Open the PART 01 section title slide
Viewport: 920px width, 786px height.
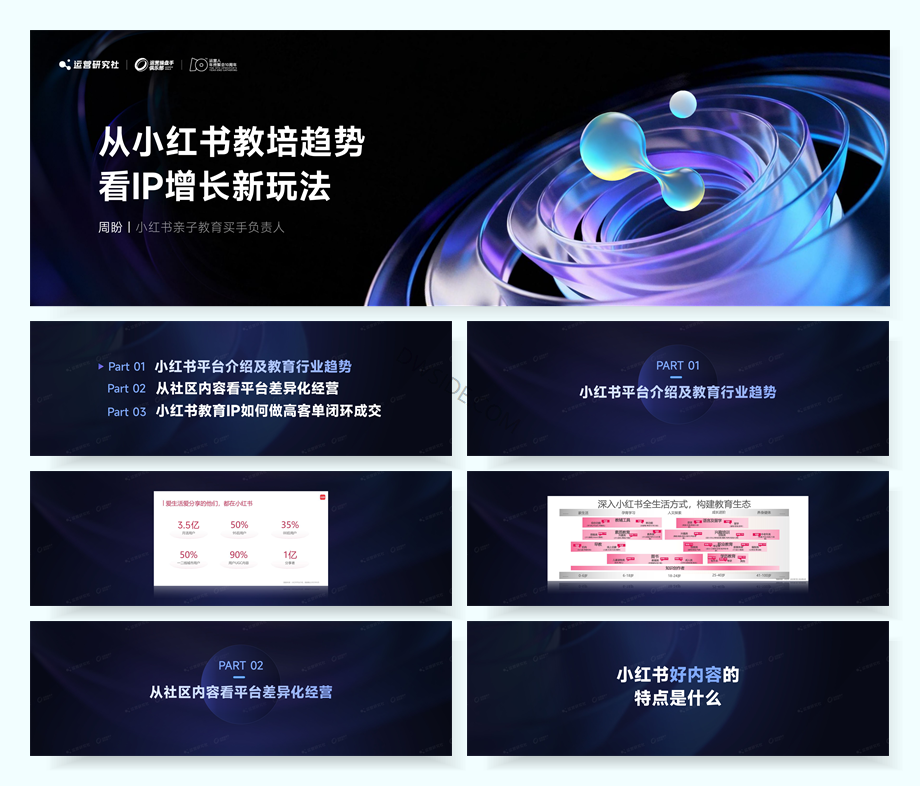[677, 388]
